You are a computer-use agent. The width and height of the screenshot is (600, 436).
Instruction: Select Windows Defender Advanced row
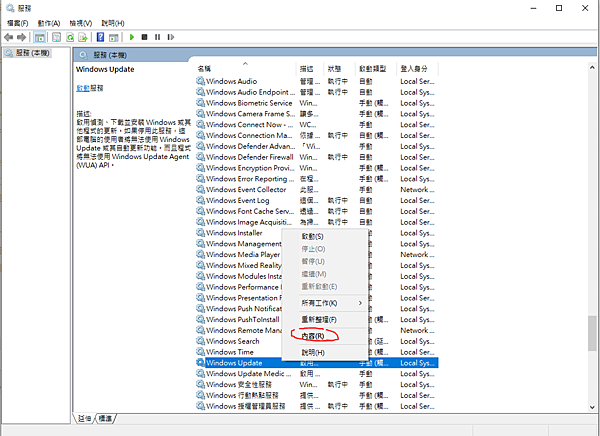(317, 146)
